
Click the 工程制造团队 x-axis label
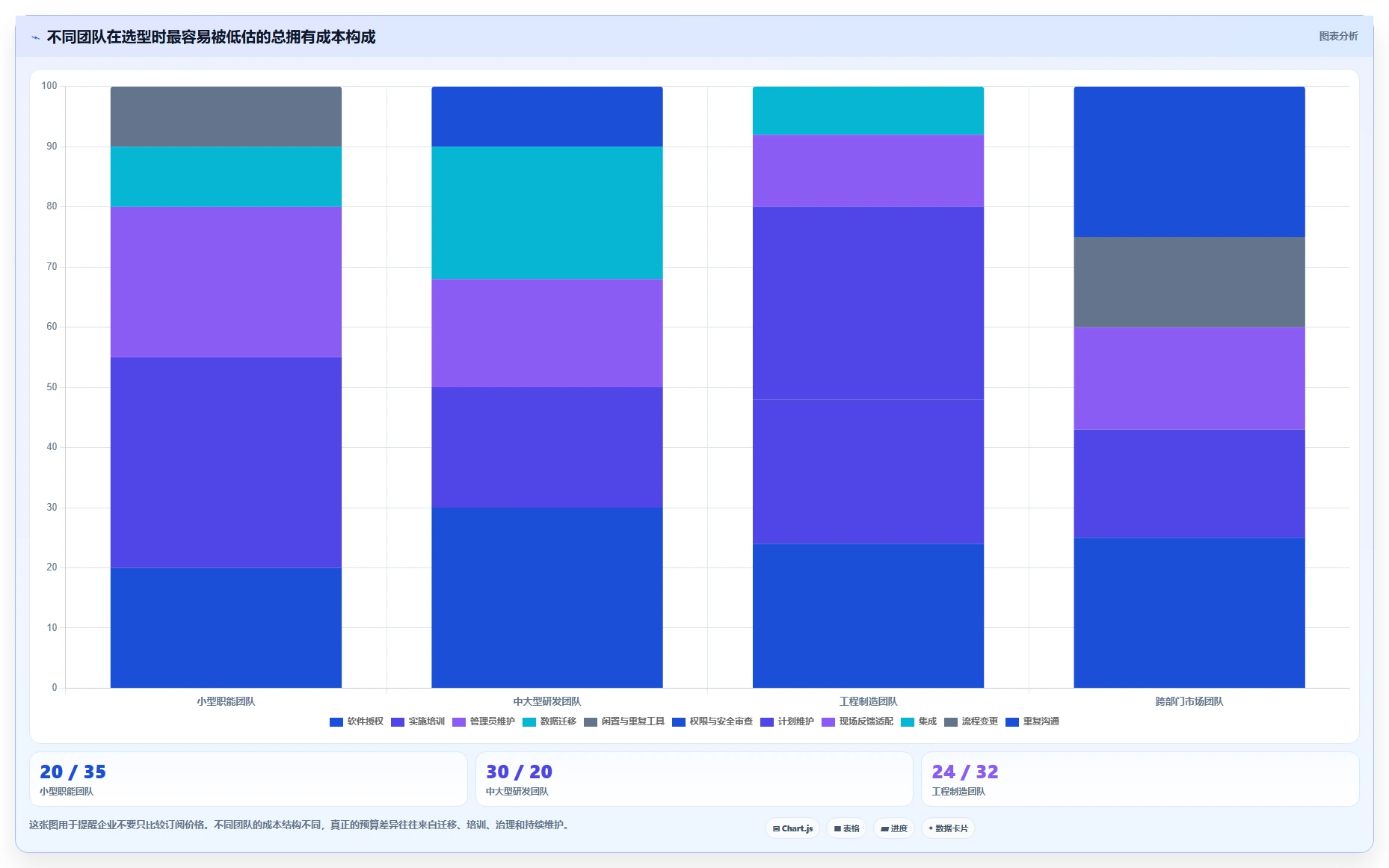pos(868,701)
